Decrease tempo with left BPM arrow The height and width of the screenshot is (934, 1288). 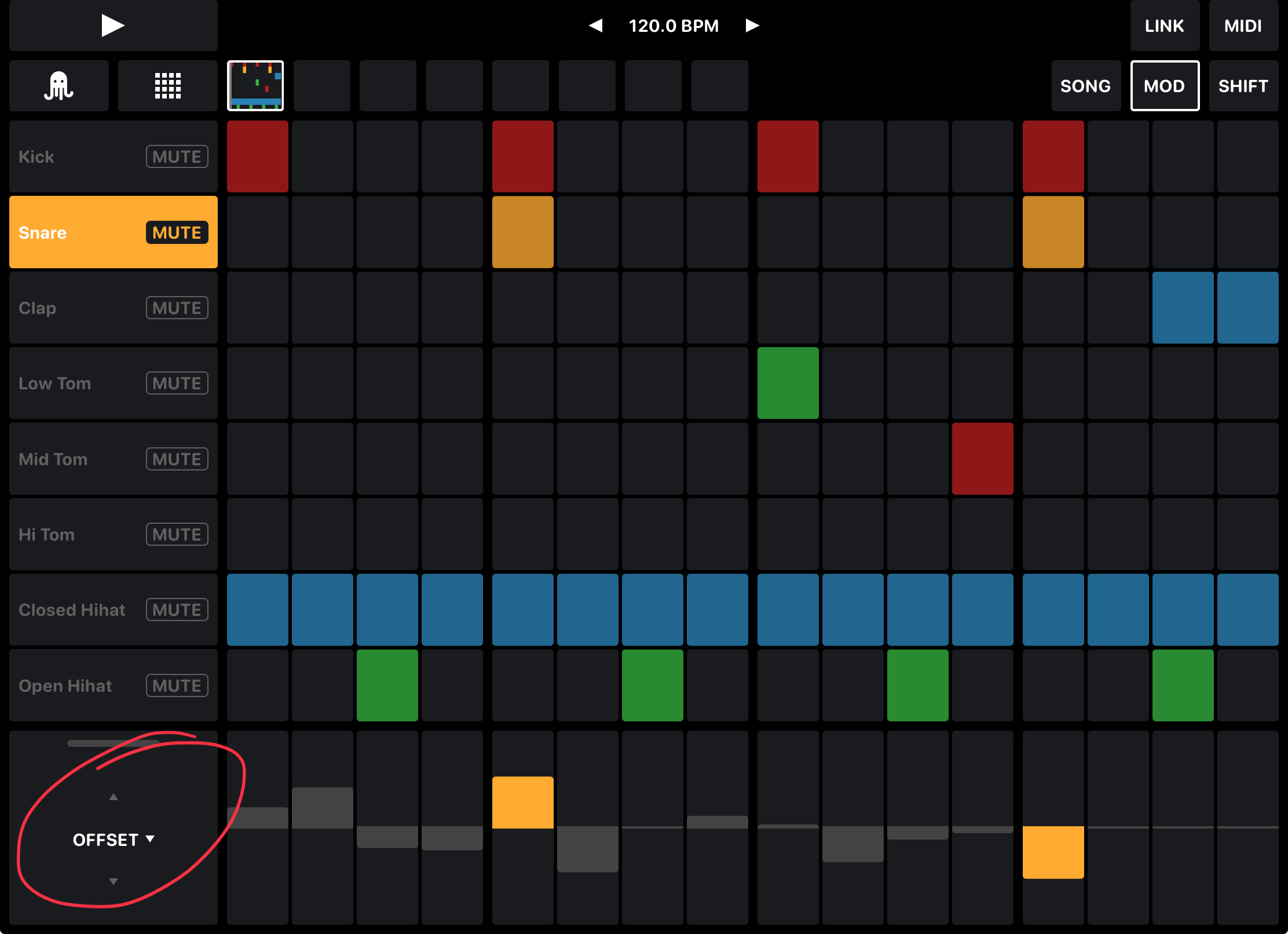click(595, 25)
